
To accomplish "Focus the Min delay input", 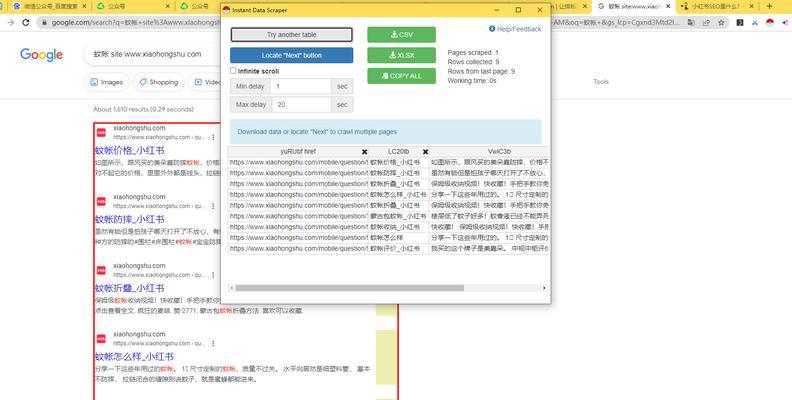I will pos(301,86).
